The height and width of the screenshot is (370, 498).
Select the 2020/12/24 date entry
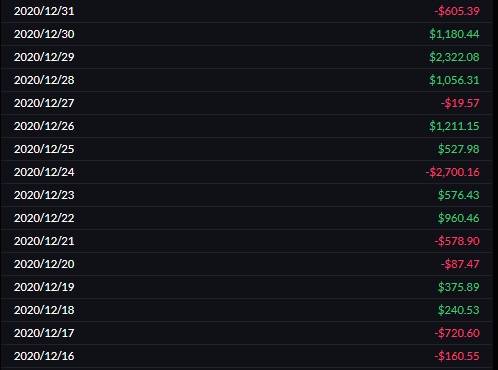(x=44, y=172)
